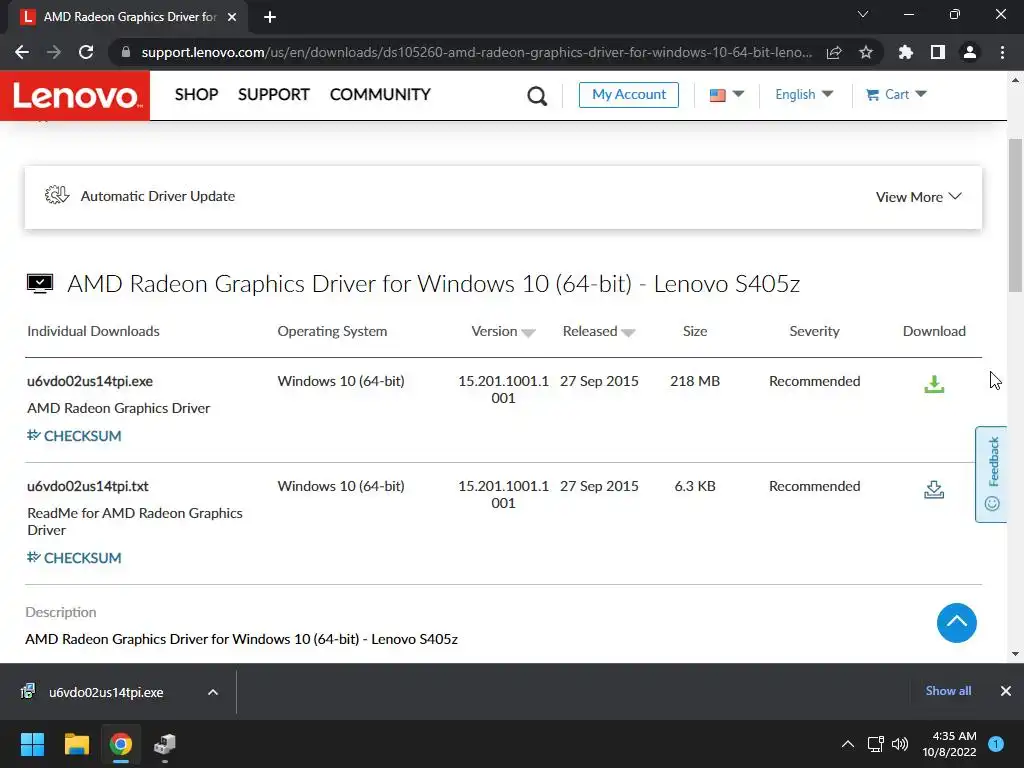Viewport: 1024px width, 768px height.
Task: Click the page vertical scrollbar thumb
Action: click(x=1015, y=216)
